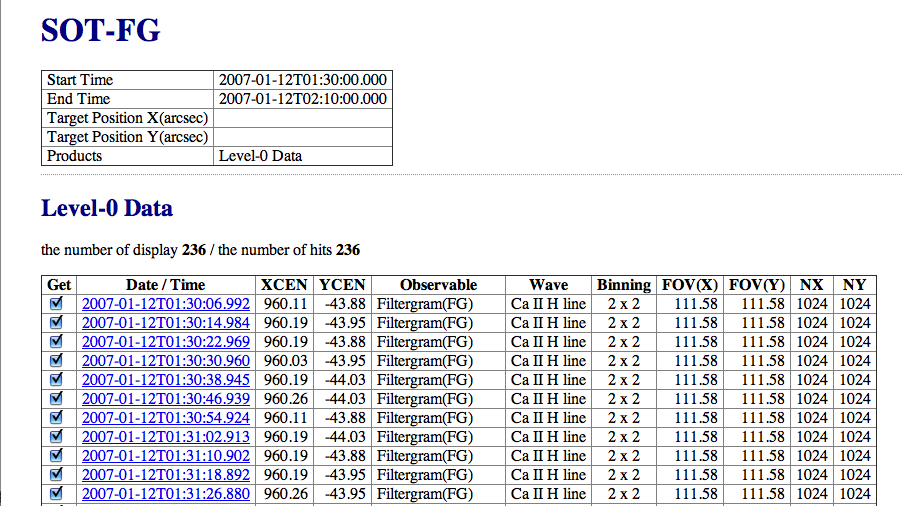Uncheck the box next to 2007-01-12T01:30:38.945
This screenshot has height=506, width=903.
[57, 379]
